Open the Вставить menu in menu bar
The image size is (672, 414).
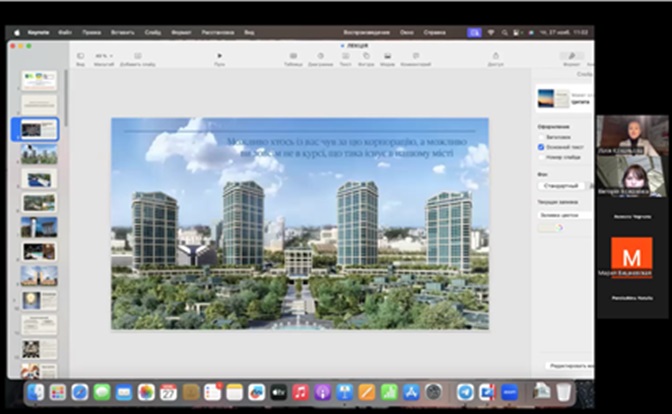click(122, 31)
